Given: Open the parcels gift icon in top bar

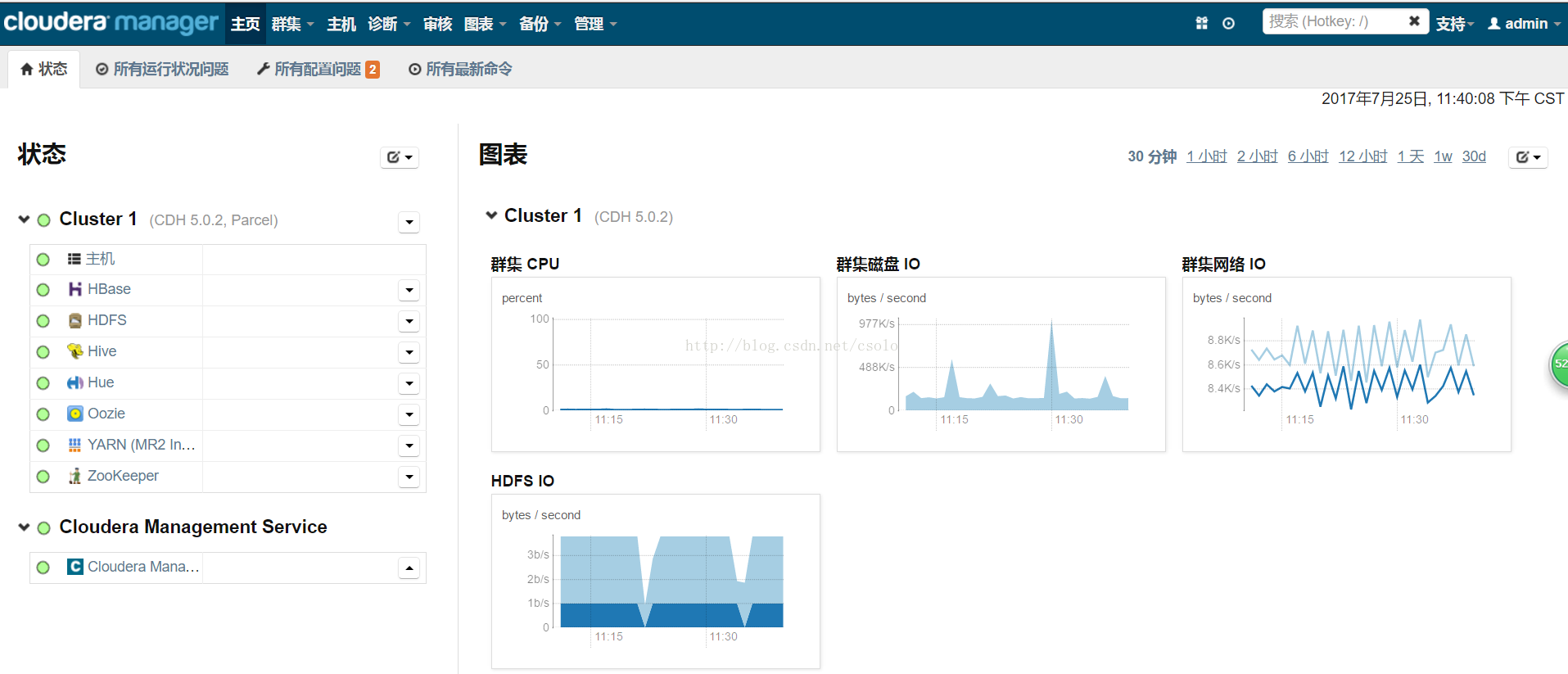Looking at the screenshot, I should 1202,23.
